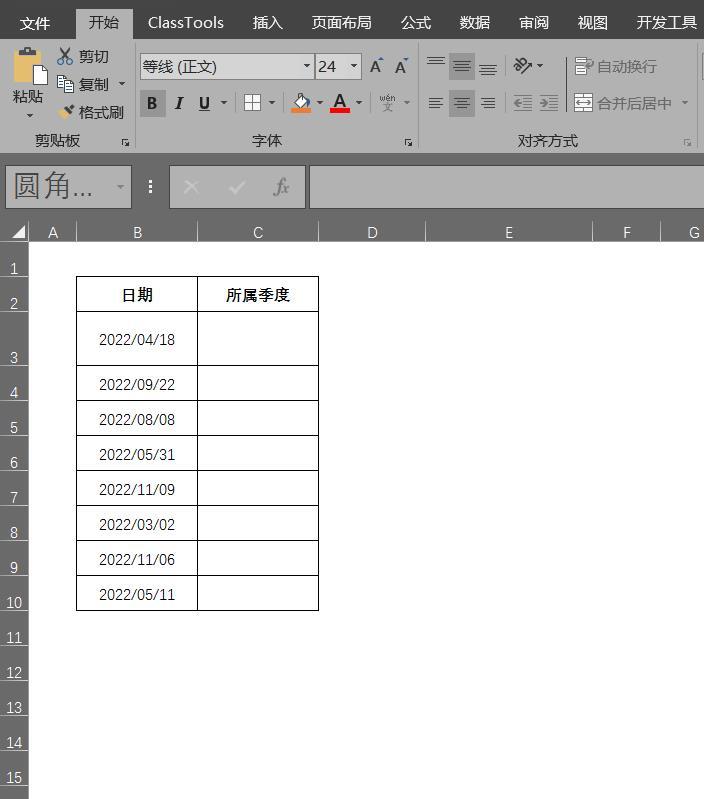
Task: Toggle vertical middle alignment
Action: pos(462,66)
